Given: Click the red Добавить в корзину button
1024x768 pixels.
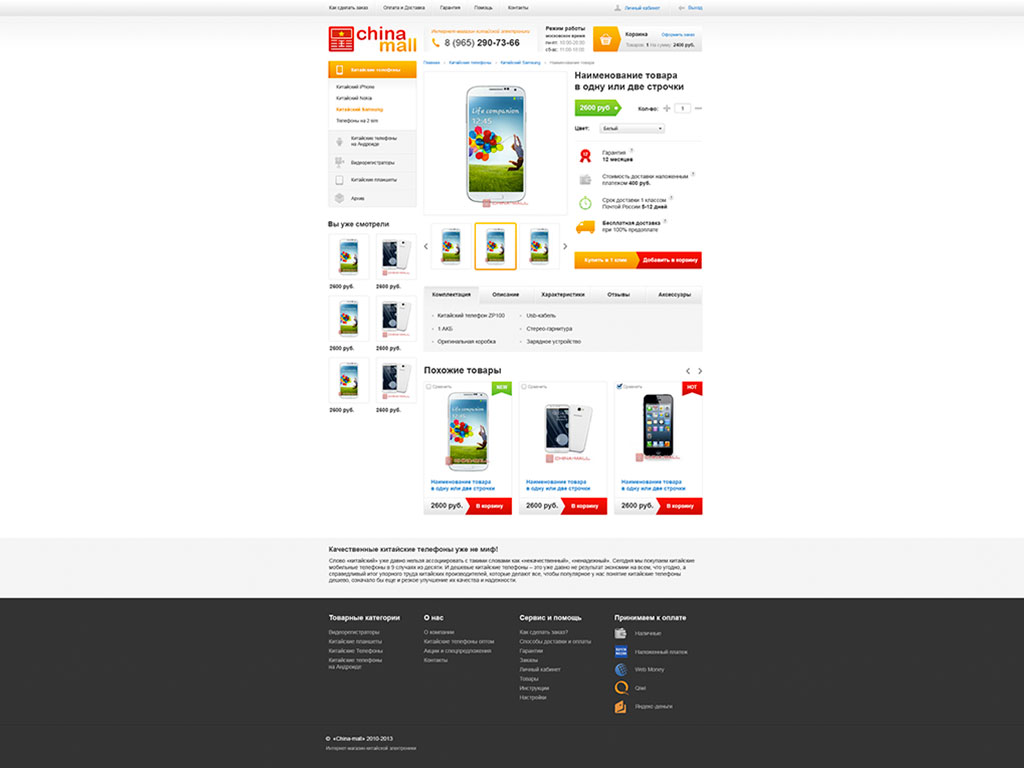Looking at the screenshot, I should pos(670,260).
